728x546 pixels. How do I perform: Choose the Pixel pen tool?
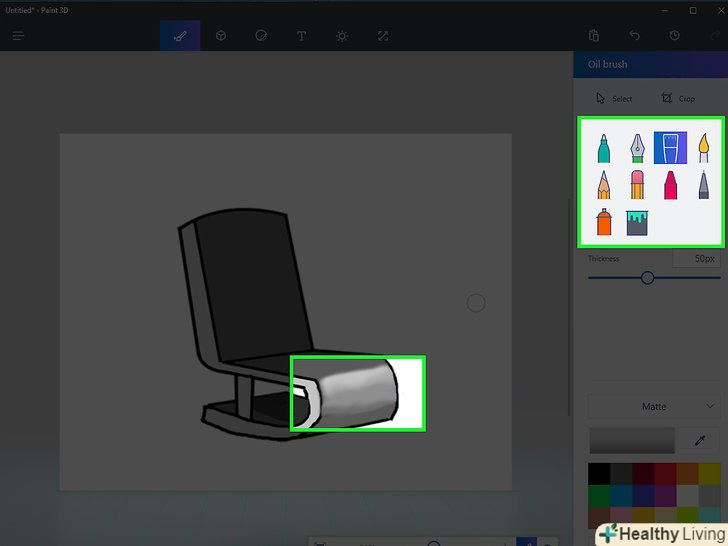click(x=704, y=184)
